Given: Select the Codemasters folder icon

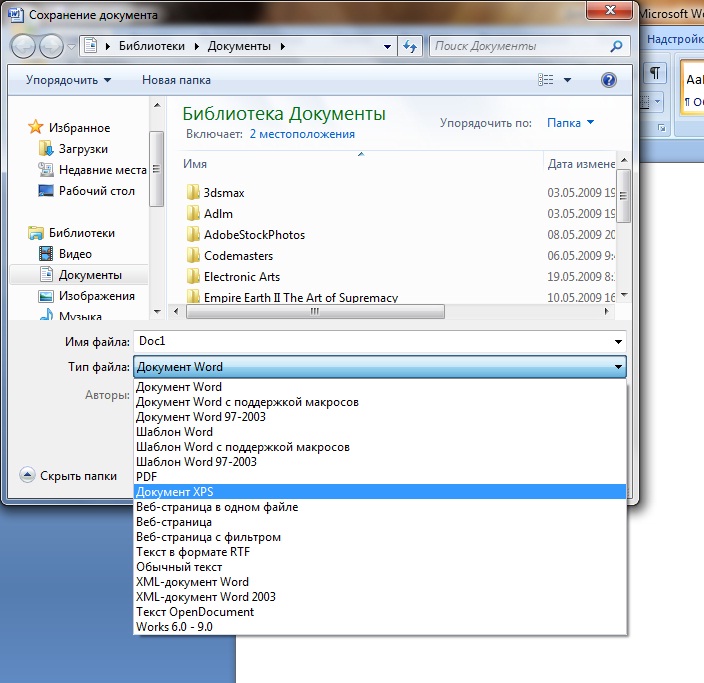Looking at the screenshot, I should pyautogui.click(x=193, y=256).
